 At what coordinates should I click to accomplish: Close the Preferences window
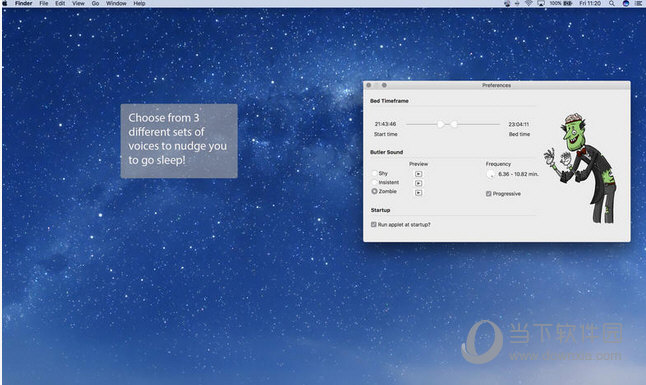click(369, 85)
